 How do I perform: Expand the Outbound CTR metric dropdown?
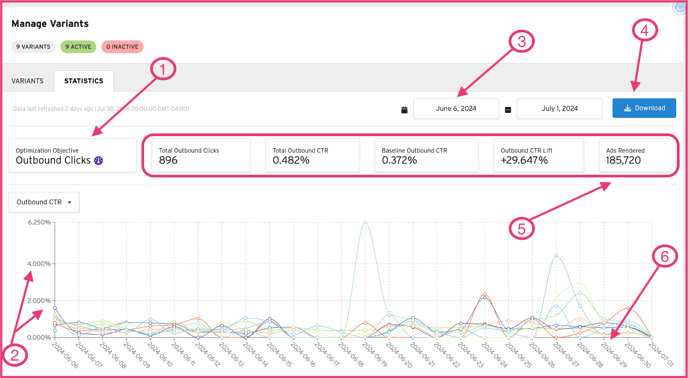pyautogui.click(x=44, y=202)
